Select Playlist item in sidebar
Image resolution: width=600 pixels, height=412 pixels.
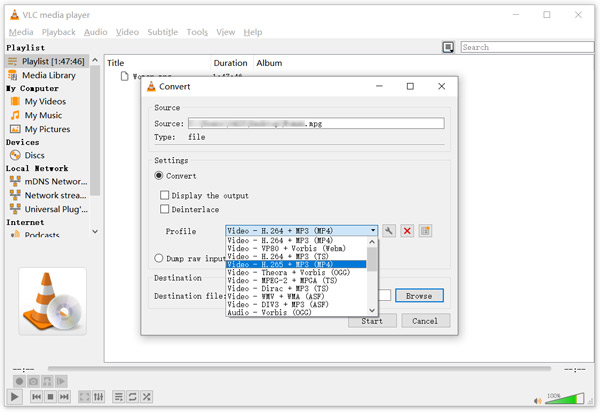pos(47,61)
